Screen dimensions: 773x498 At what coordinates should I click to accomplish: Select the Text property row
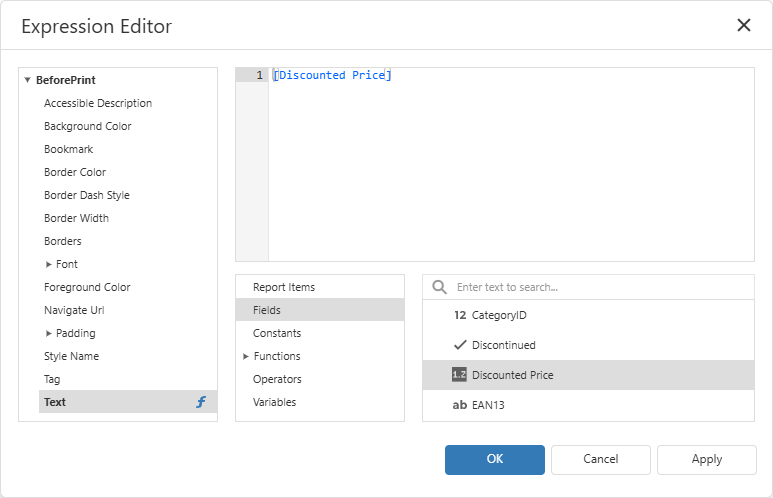pos(128,402)
